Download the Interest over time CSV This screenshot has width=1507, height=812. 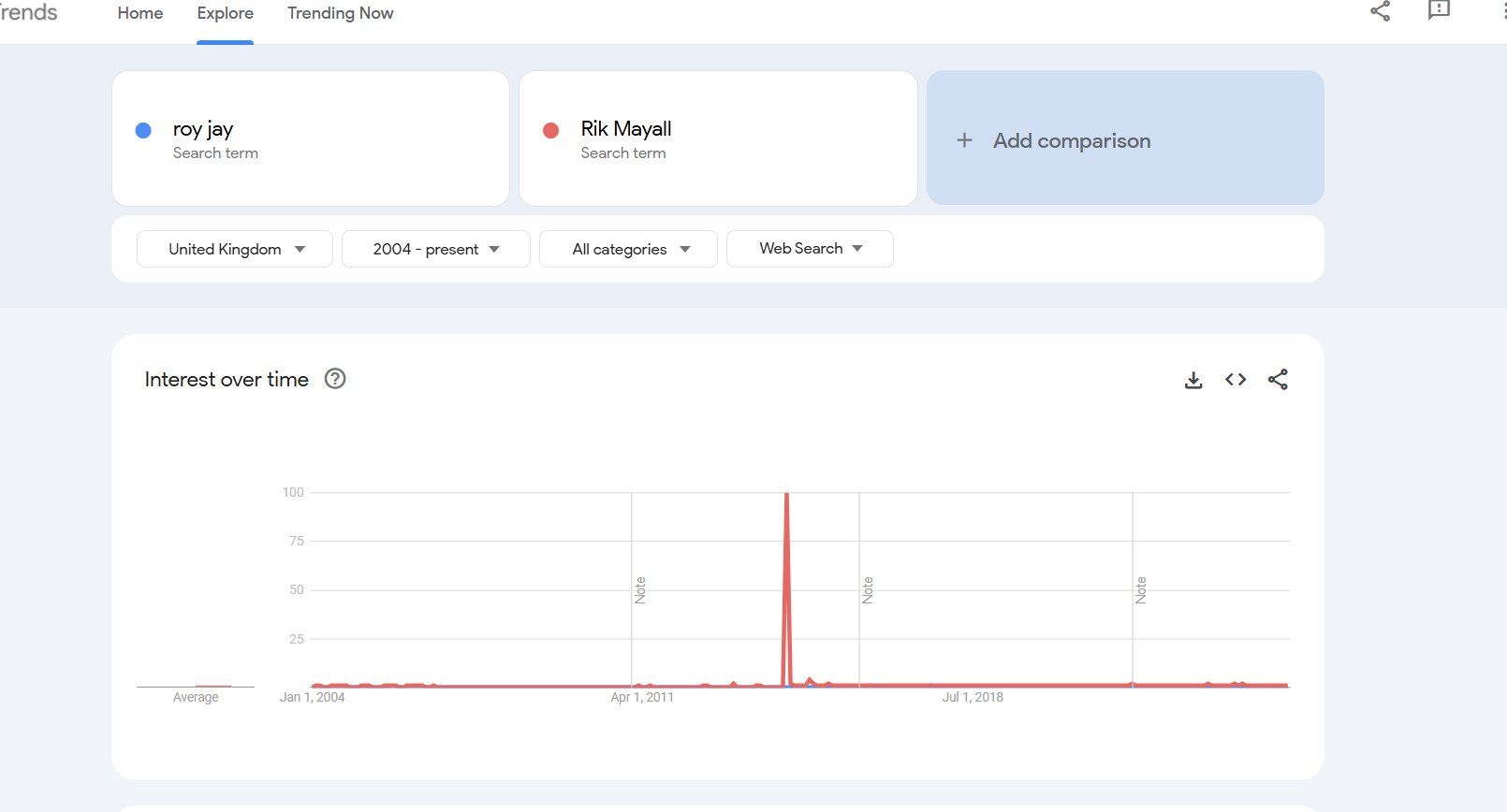(1193, 380)
